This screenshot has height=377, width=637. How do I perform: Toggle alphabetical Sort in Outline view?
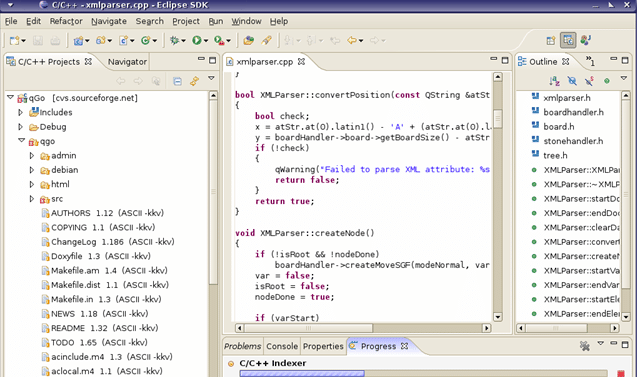point(555,81)
